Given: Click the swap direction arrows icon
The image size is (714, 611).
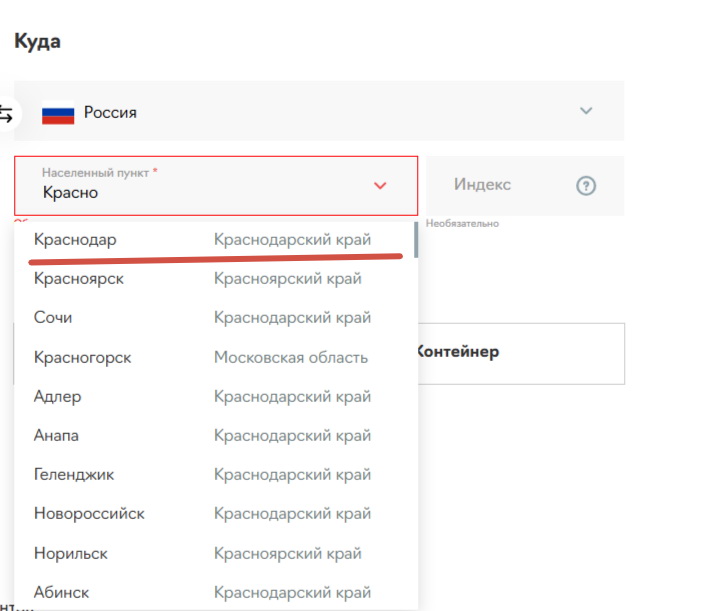Looking at the screenshot, I should (x=8, y=112).
